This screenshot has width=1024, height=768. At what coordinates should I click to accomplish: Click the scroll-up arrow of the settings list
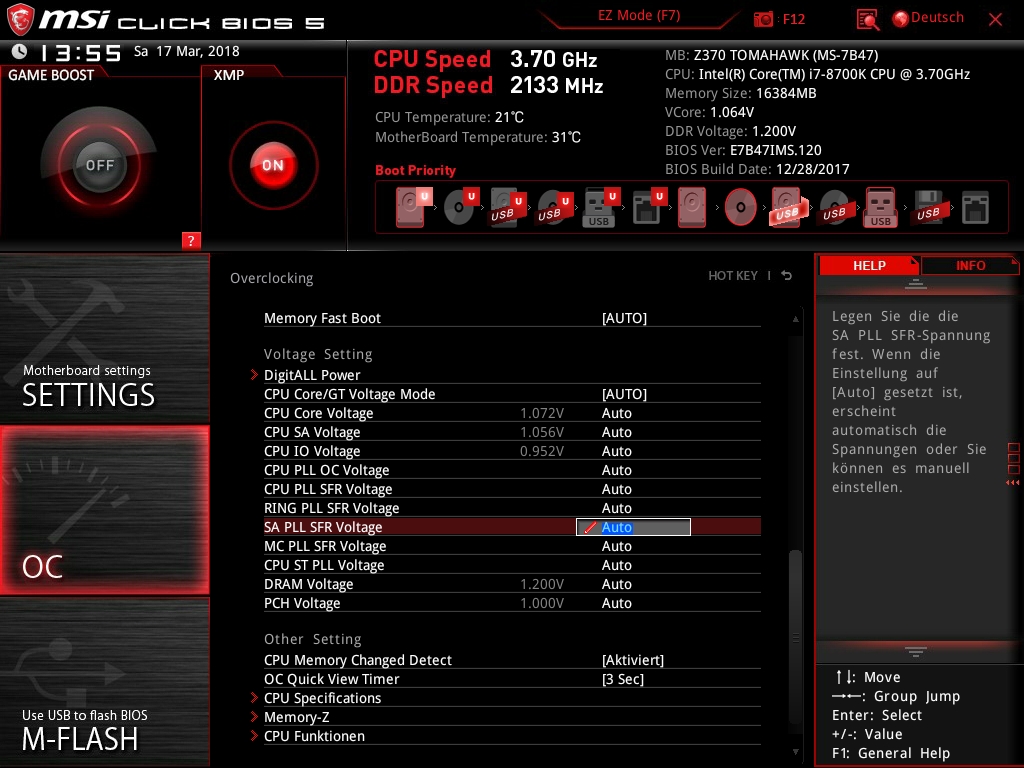pyautogui.click(x=795, y=319)
